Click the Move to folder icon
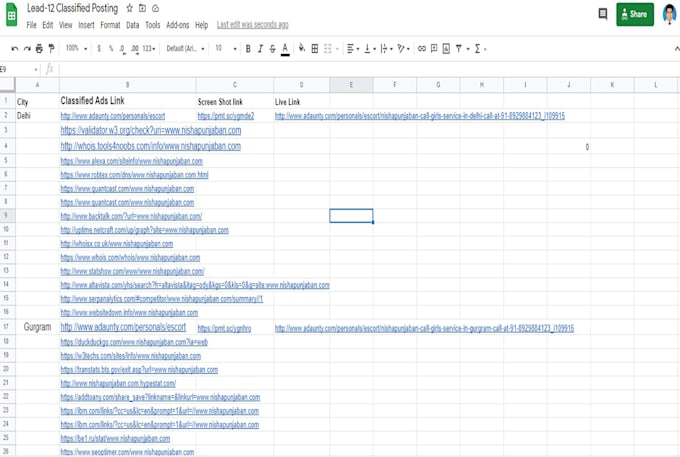Image resolution: width=680 pixels, height=457 pixels. click(x=142, y=8)
